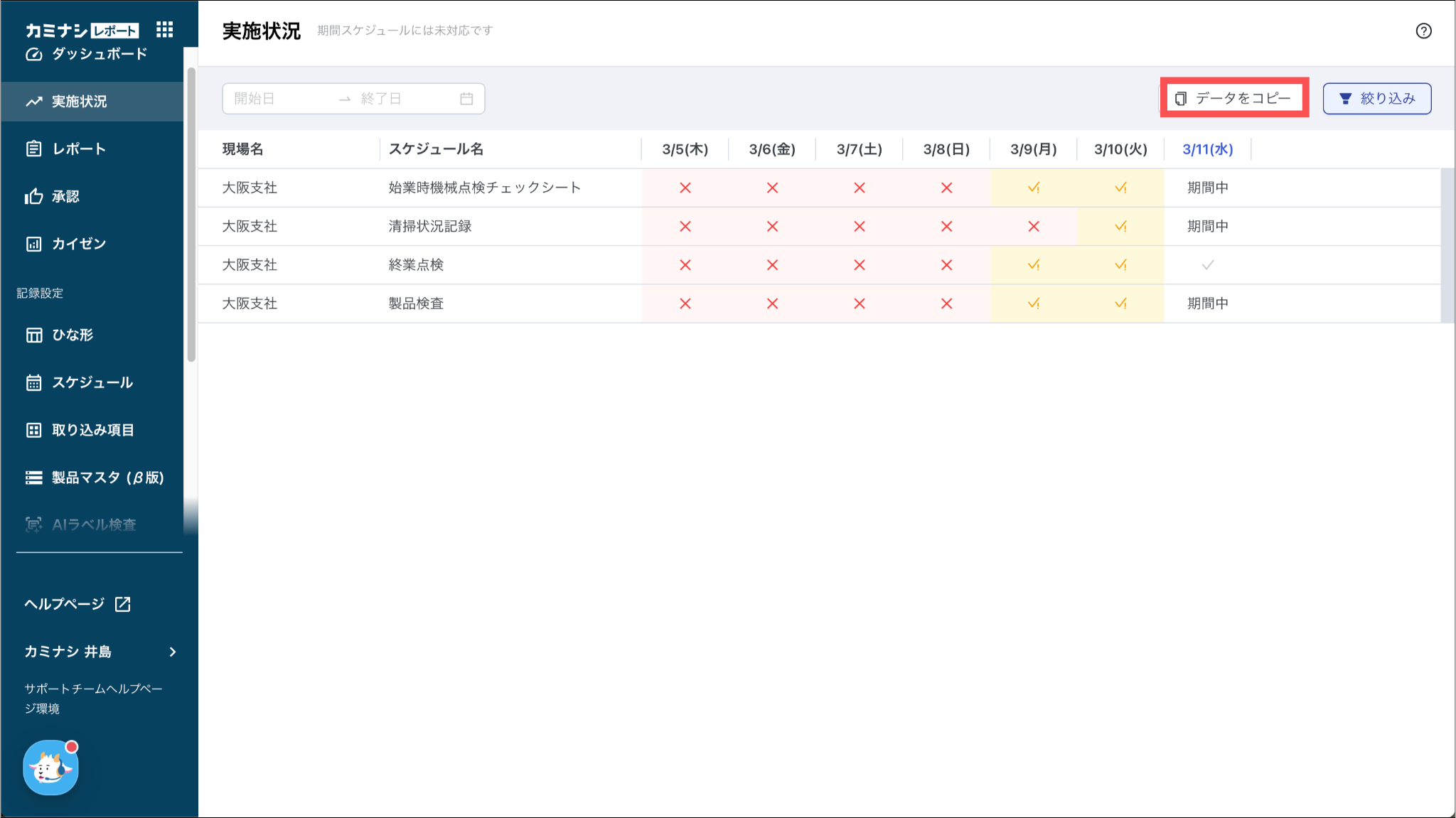This screenshot has width=1456, height=818.
Task: Click the 承認 thumbs-up icon
Action: point(33,197)
